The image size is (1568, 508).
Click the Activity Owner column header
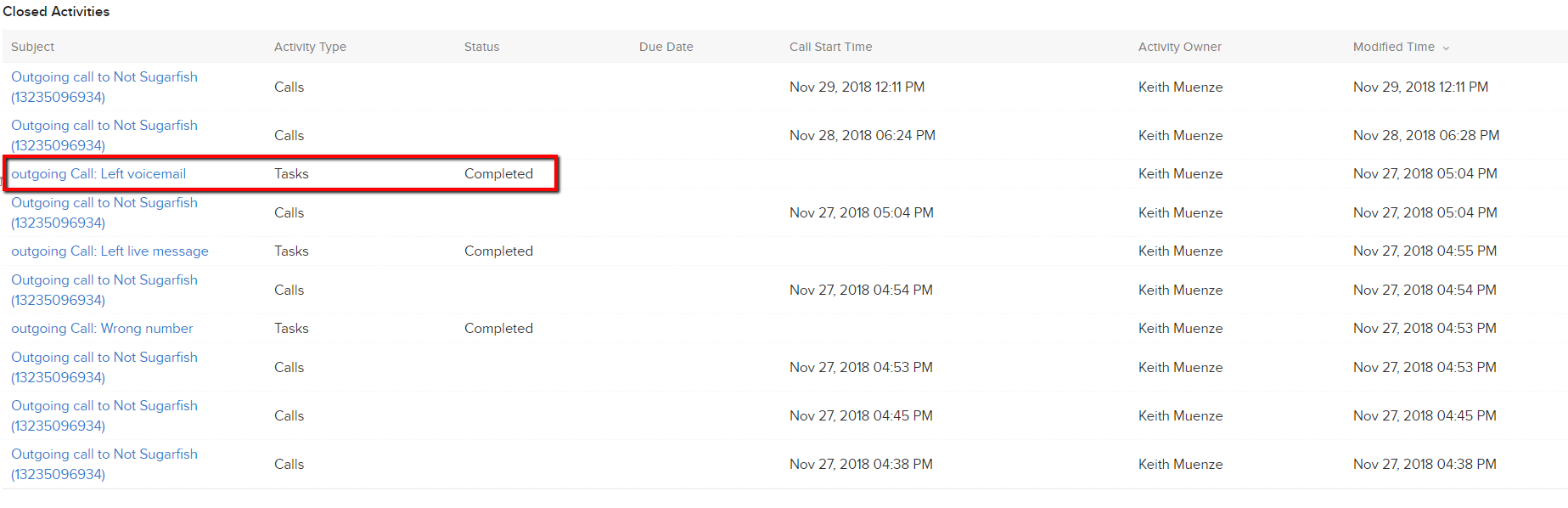(x=1179, y=48)
